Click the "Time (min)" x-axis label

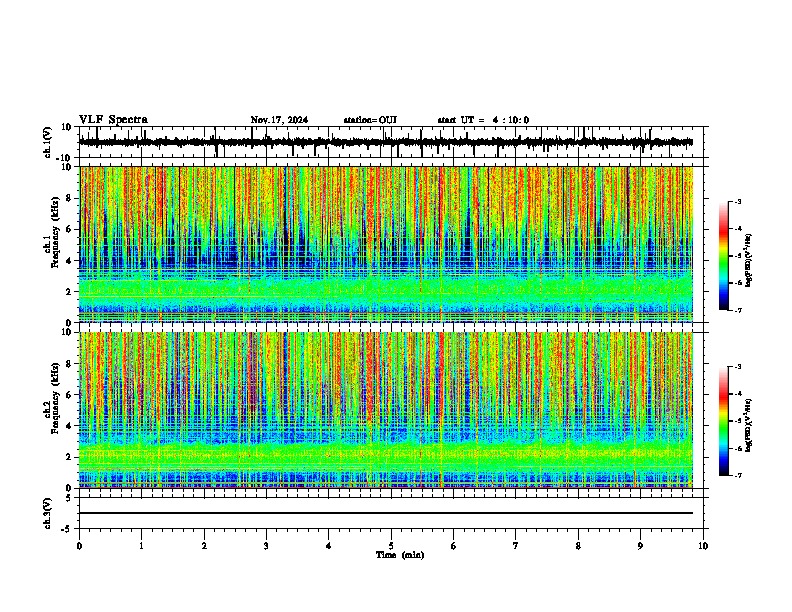(x=400, y=555)
